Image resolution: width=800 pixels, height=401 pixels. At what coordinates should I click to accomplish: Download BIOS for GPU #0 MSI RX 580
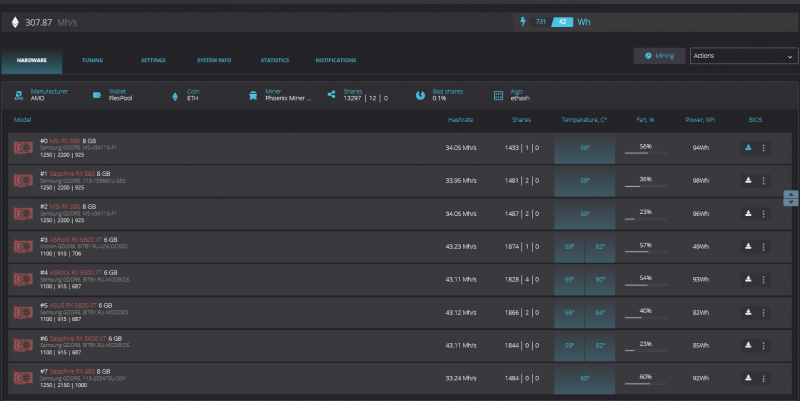click(x=748, y=148)
